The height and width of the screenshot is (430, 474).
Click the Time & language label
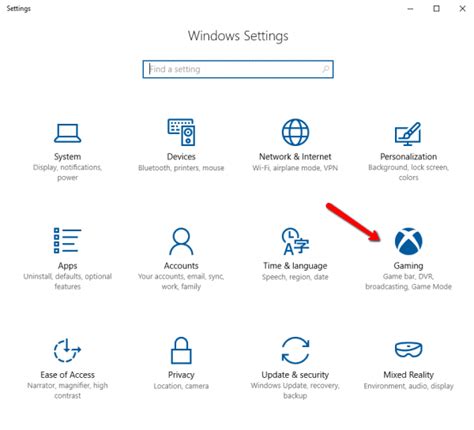295,266
